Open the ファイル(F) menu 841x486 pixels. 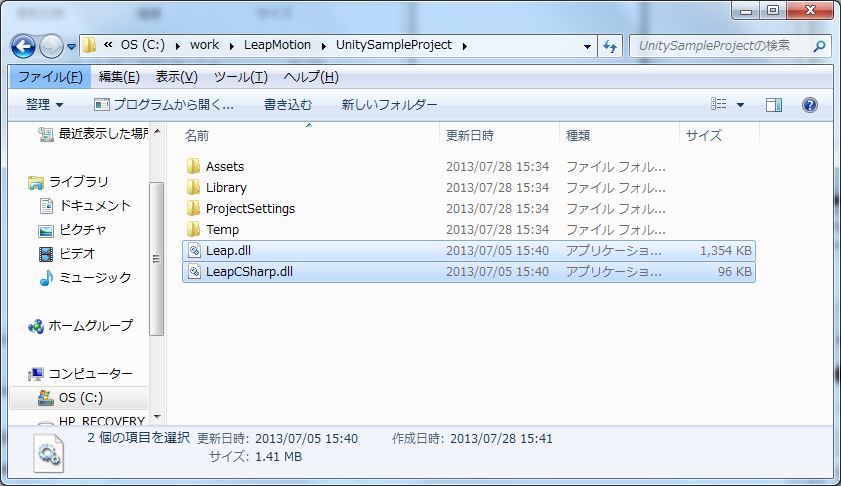coord(50,77)
